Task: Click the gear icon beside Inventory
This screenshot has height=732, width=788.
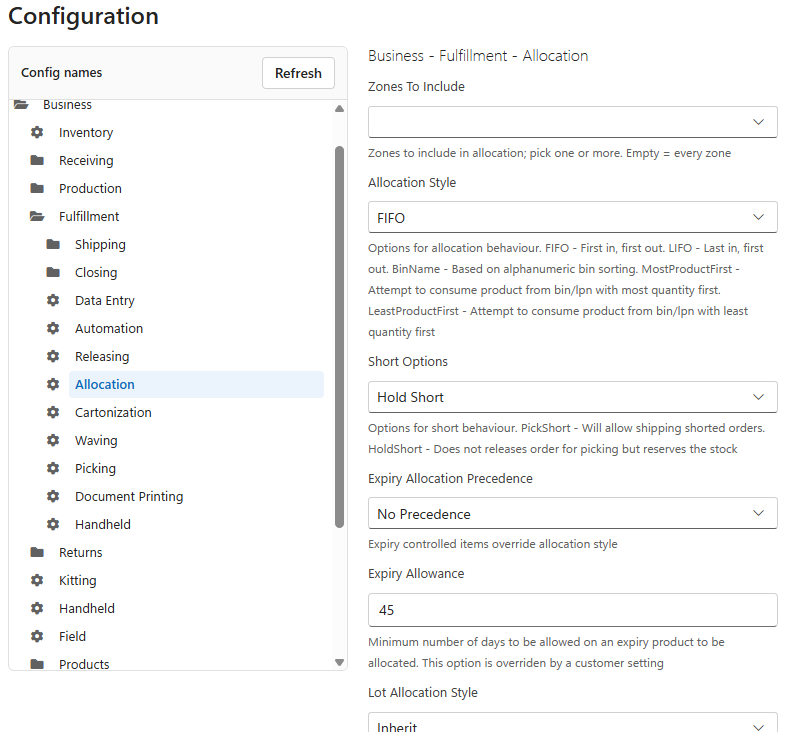Action: (x=37, y=132)
